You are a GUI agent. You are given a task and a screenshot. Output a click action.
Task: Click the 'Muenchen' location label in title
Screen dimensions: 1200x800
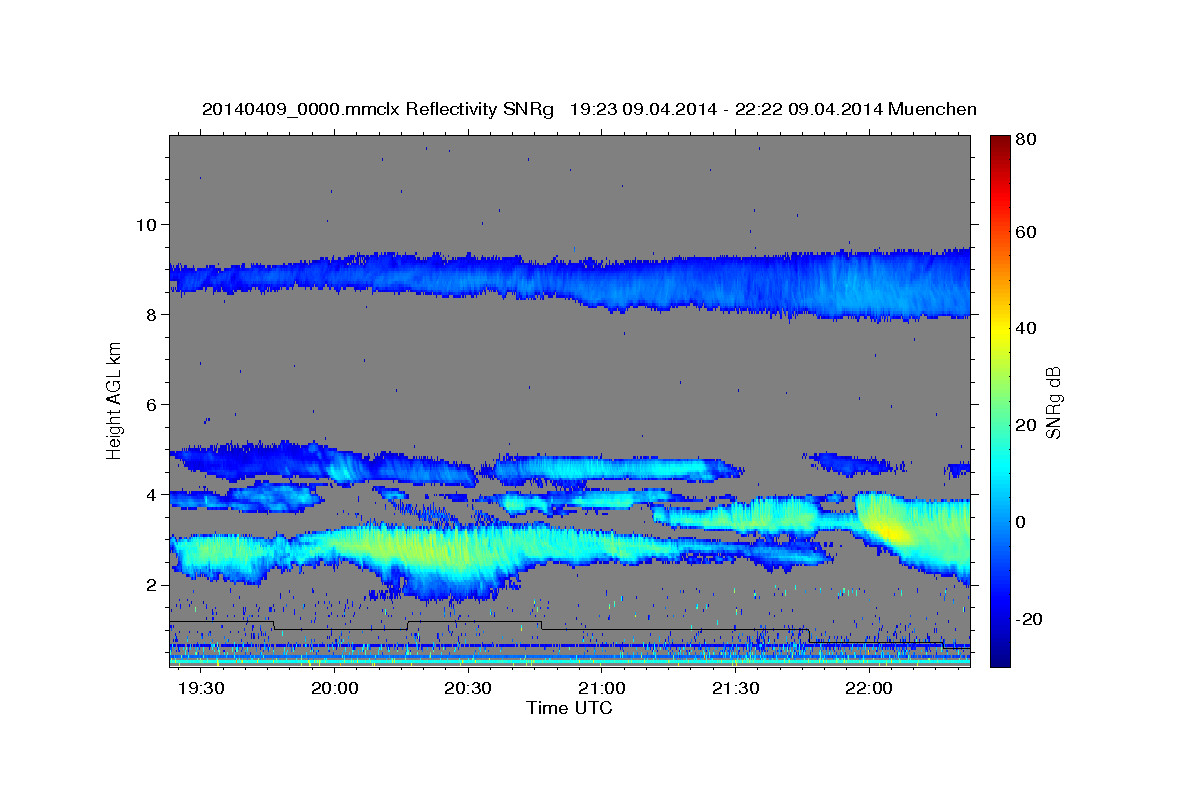pos(931,109)
